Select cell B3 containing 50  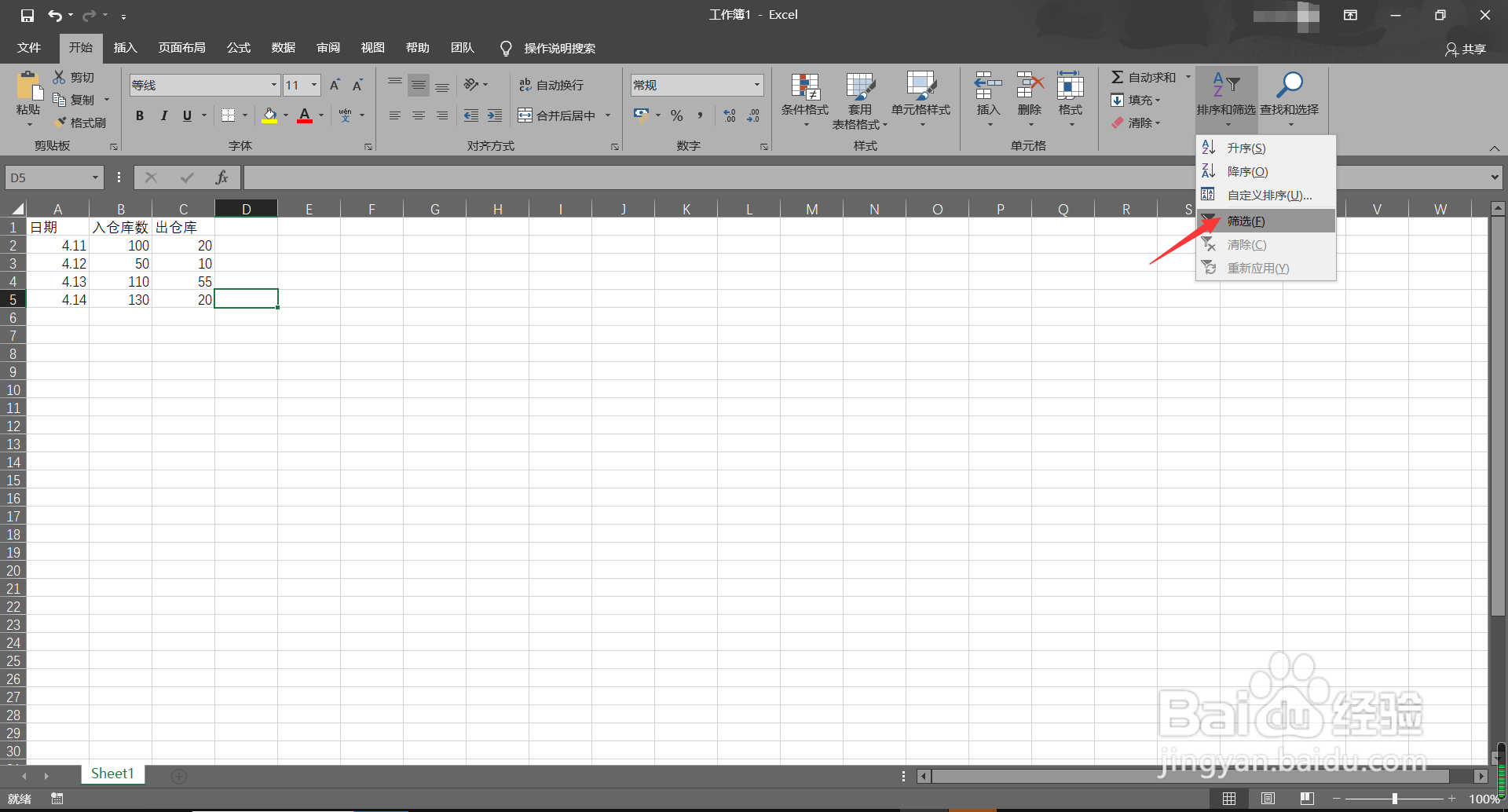point(121,264)
